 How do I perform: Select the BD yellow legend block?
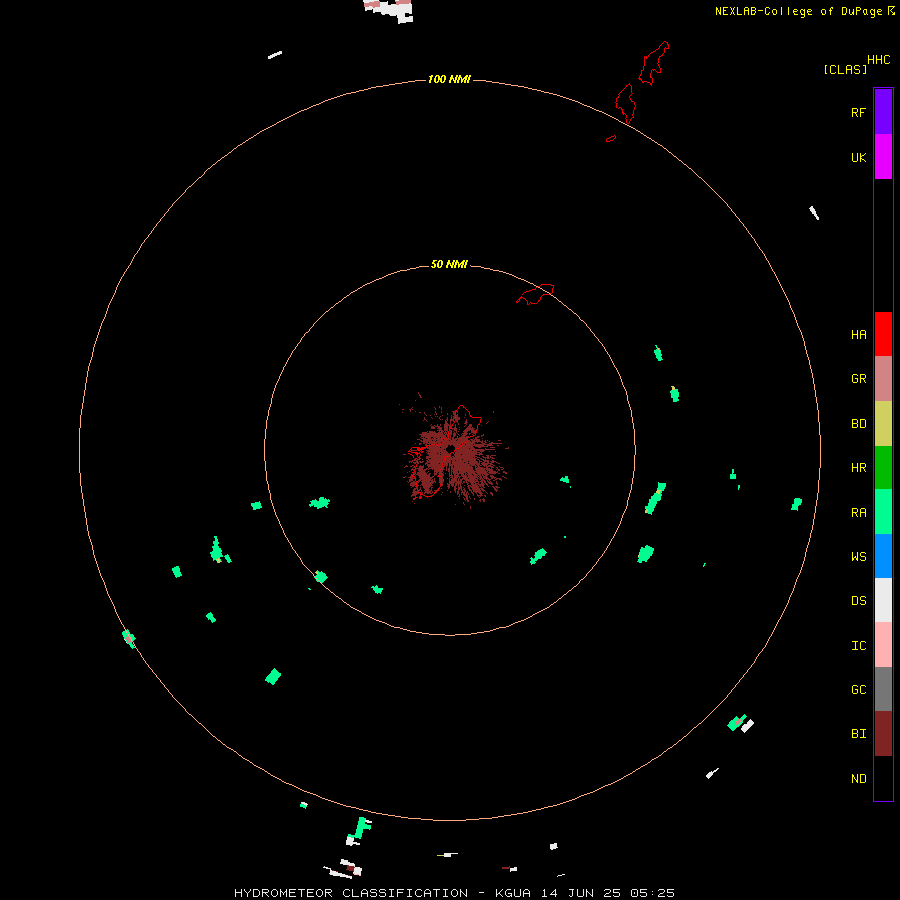[883, 424]
